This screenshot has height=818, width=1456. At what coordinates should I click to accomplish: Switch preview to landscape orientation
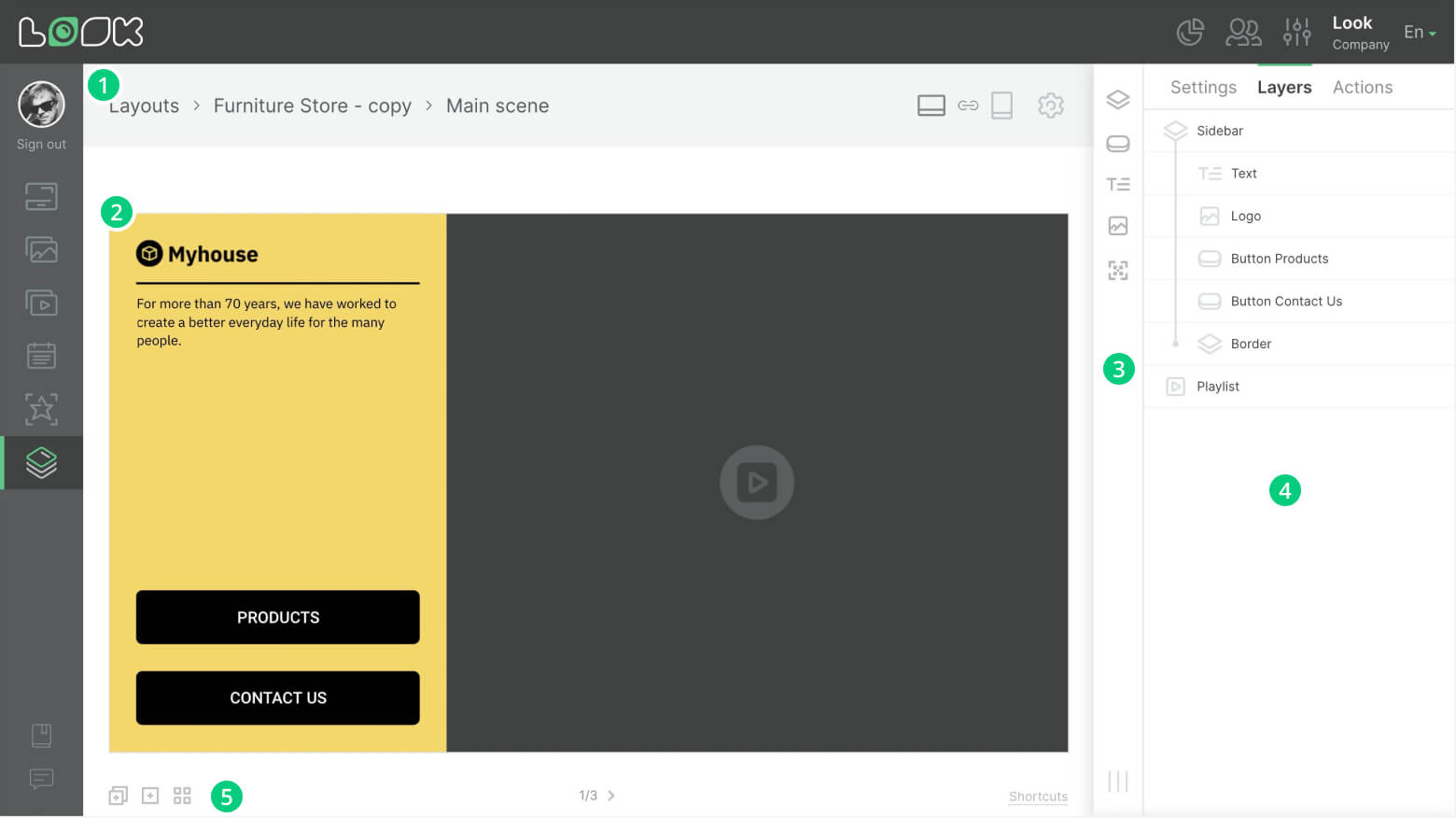(x=931, y=106)
